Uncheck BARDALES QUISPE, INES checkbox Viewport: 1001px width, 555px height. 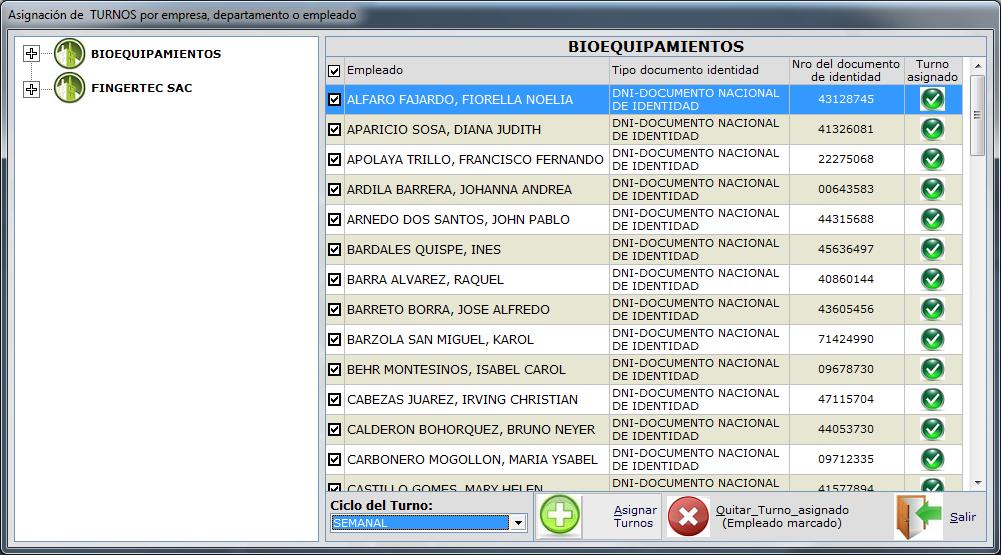[335, 250]
